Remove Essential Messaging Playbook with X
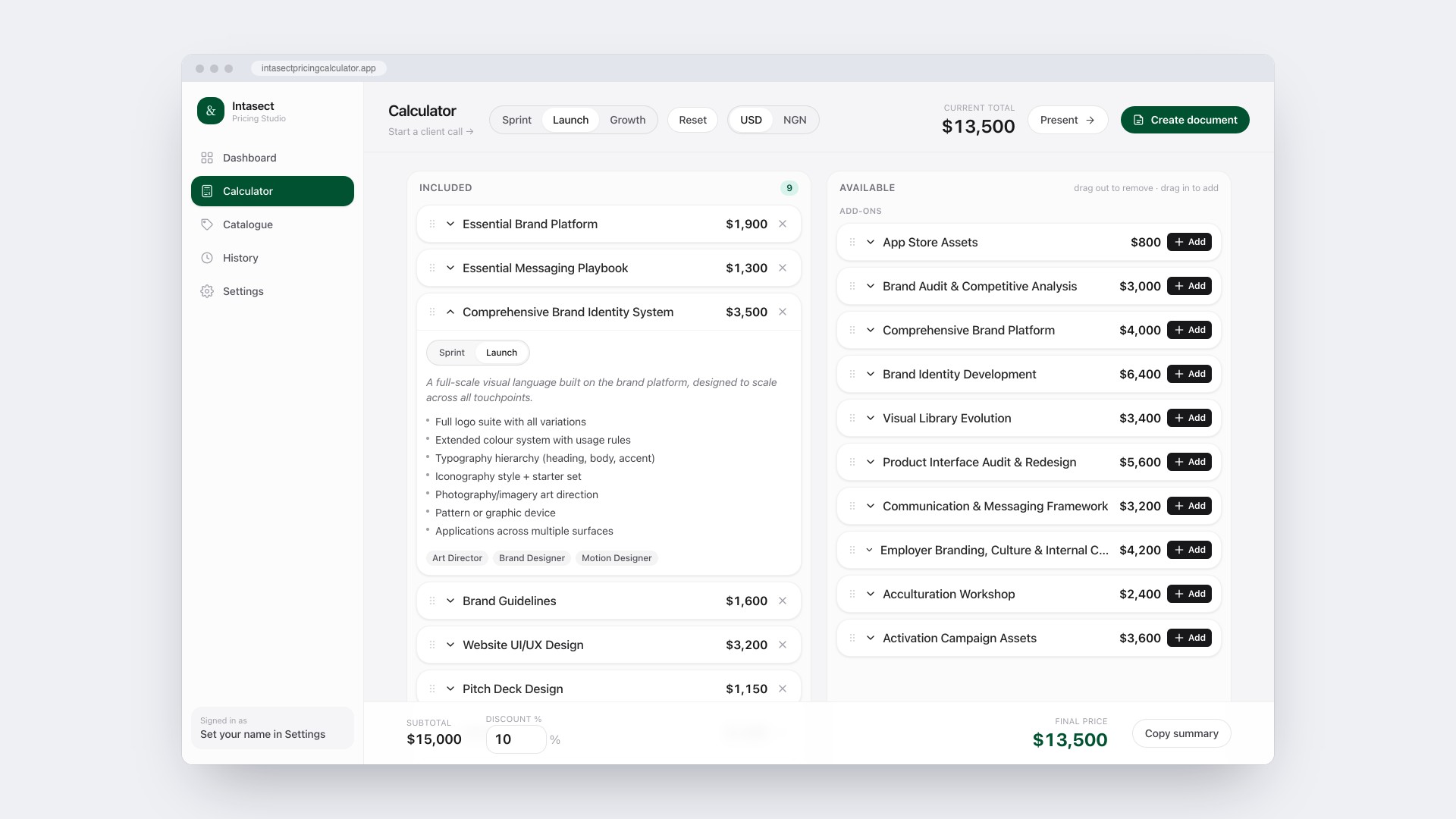The height and width of the screenshot is (819, 1456). tap(783, 268)
